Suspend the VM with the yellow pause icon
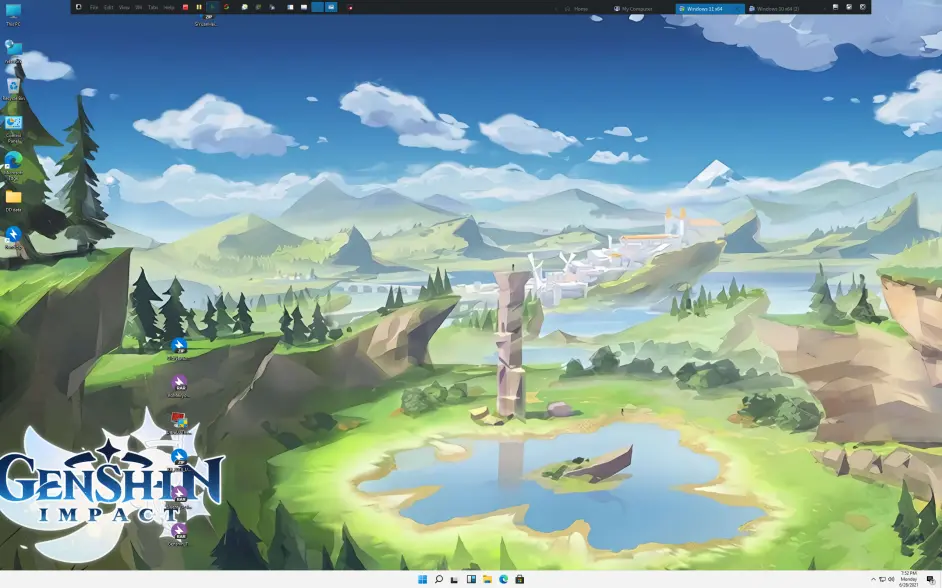Viewport: 942px width, 588px height. 198,7
